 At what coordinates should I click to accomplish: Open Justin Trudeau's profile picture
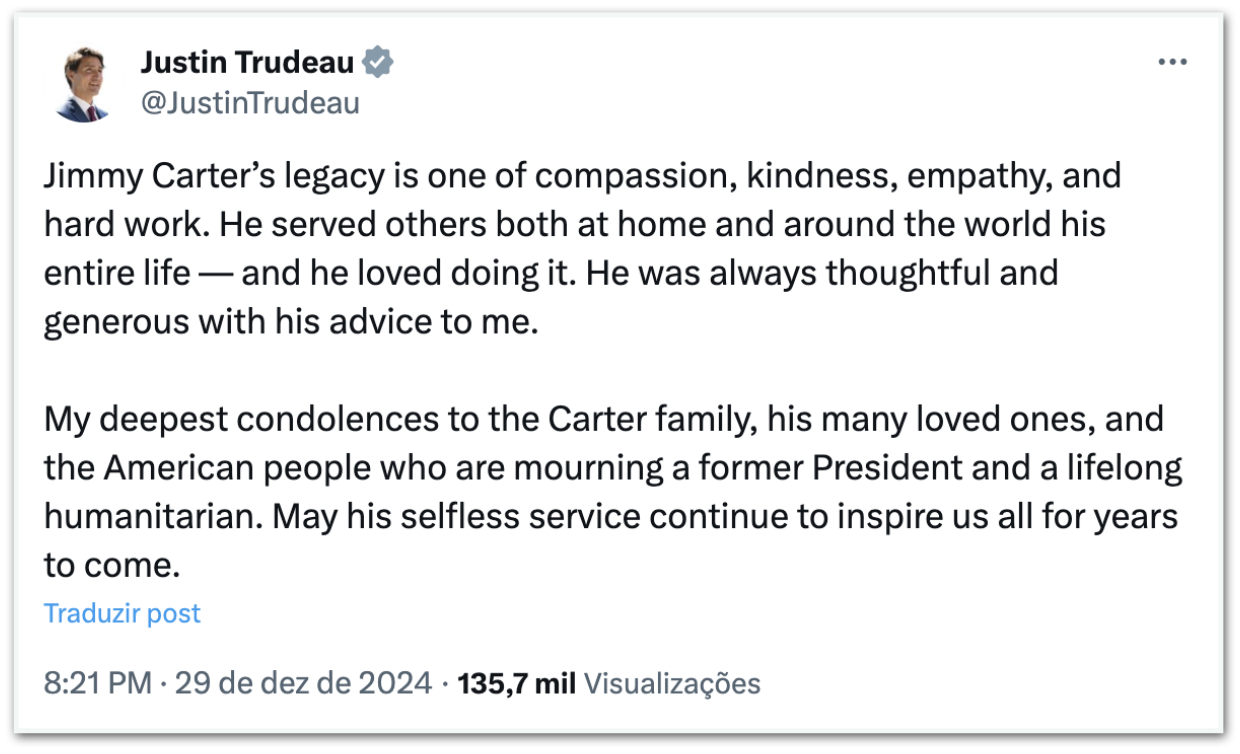coord(82,84)
